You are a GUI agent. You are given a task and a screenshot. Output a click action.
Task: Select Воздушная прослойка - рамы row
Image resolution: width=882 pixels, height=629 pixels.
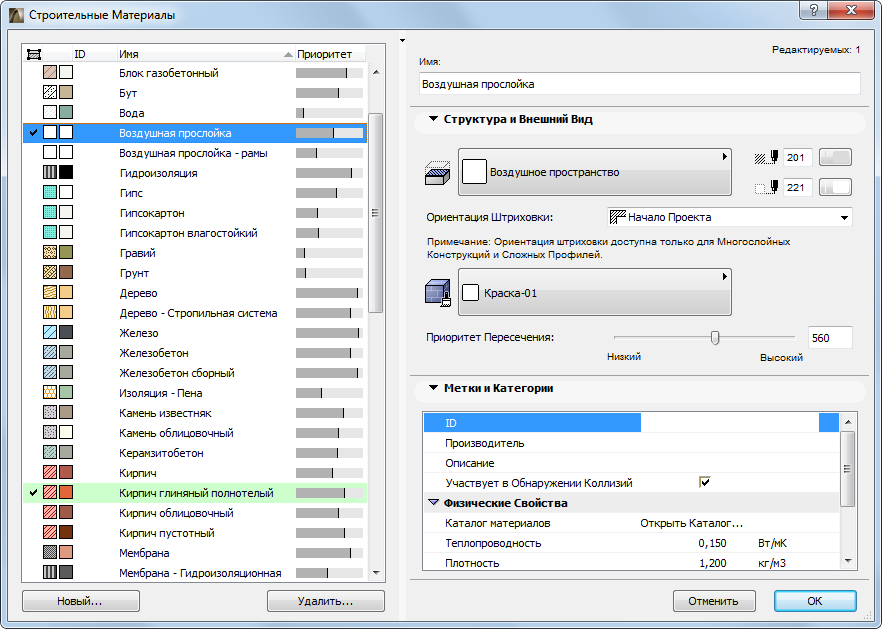(195, 152)
